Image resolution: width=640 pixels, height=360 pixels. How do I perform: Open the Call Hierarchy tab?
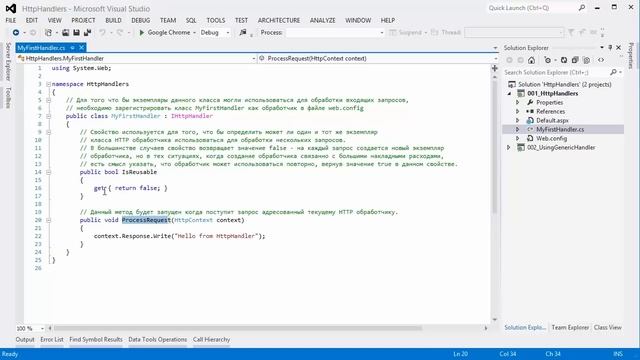pos(211,340)
